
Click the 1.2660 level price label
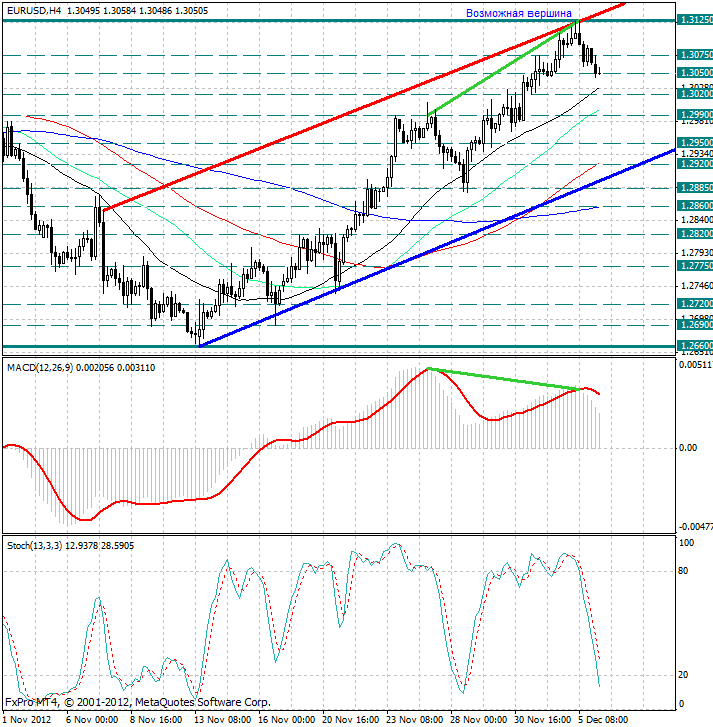[x=695, y=345]
